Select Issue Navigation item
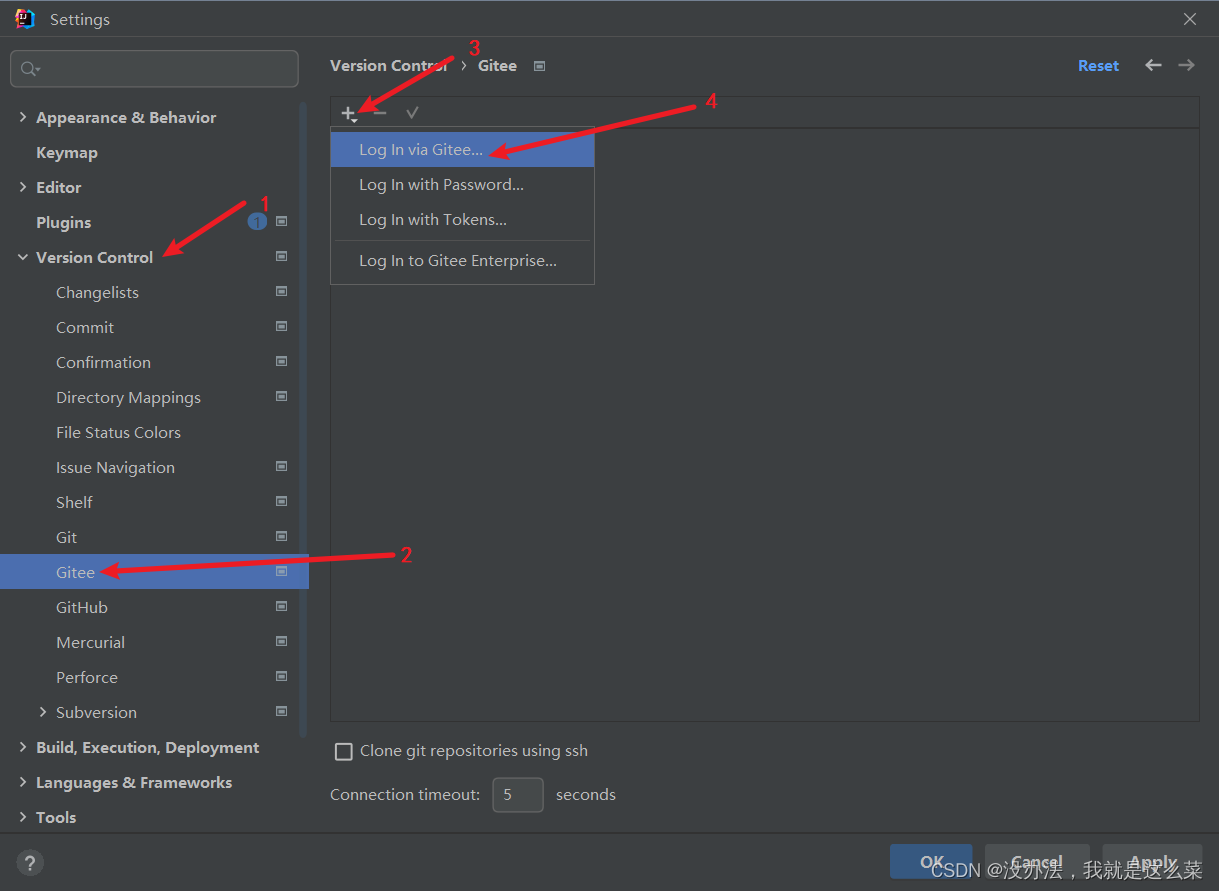 (x=115, y=467)
